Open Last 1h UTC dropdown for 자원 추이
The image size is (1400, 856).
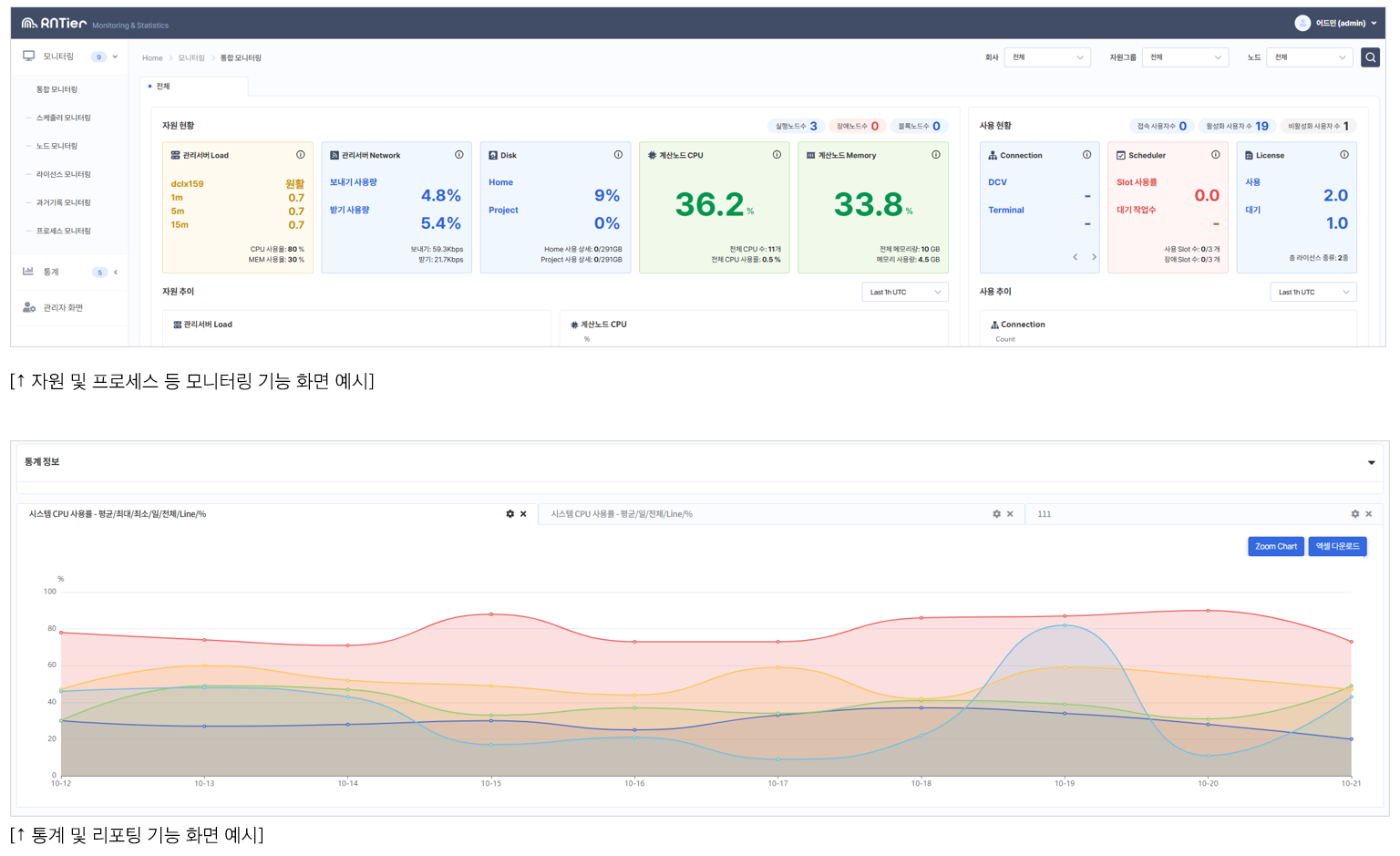pos(905,292)
